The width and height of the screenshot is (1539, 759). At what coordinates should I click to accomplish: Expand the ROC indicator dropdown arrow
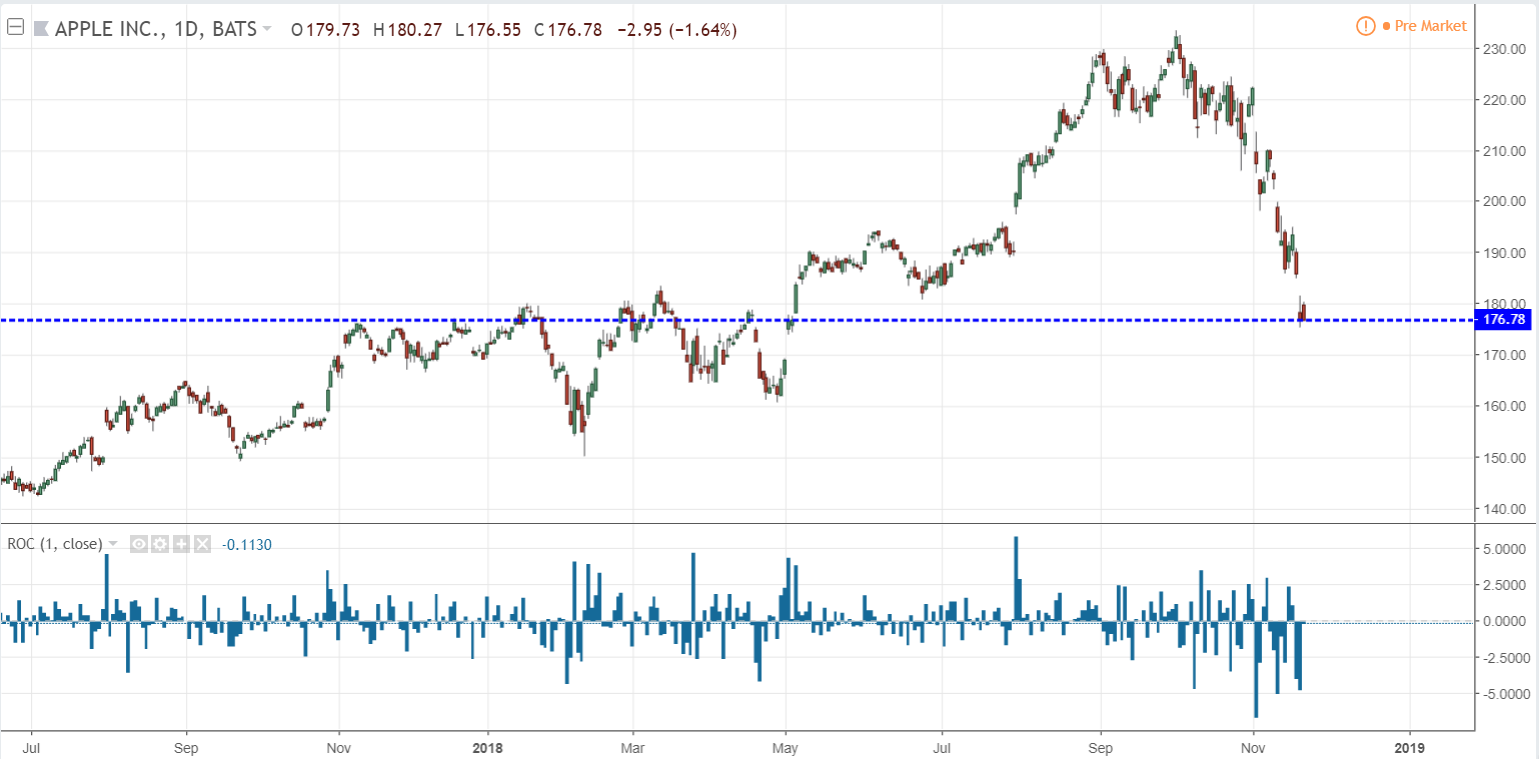[113, 544]
